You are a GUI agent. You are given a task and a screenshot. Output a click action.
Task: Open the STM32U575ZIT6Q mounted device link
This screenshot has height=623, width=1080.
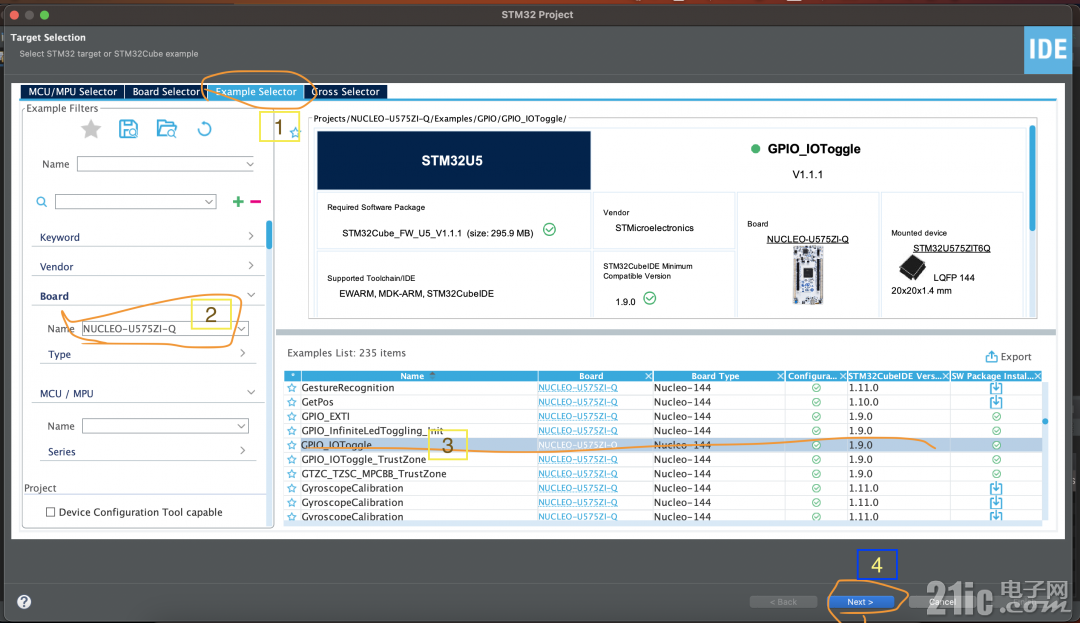(951, 249)
